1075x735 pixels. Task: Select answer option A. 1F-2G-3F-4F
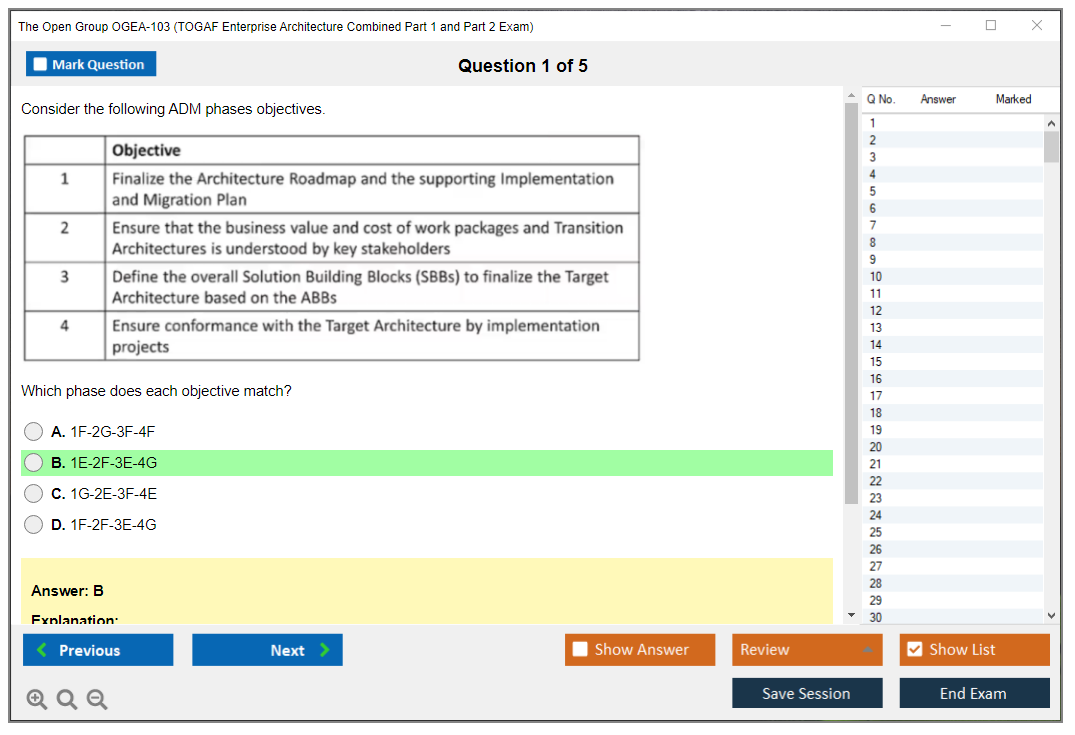(x=34, y=432)
